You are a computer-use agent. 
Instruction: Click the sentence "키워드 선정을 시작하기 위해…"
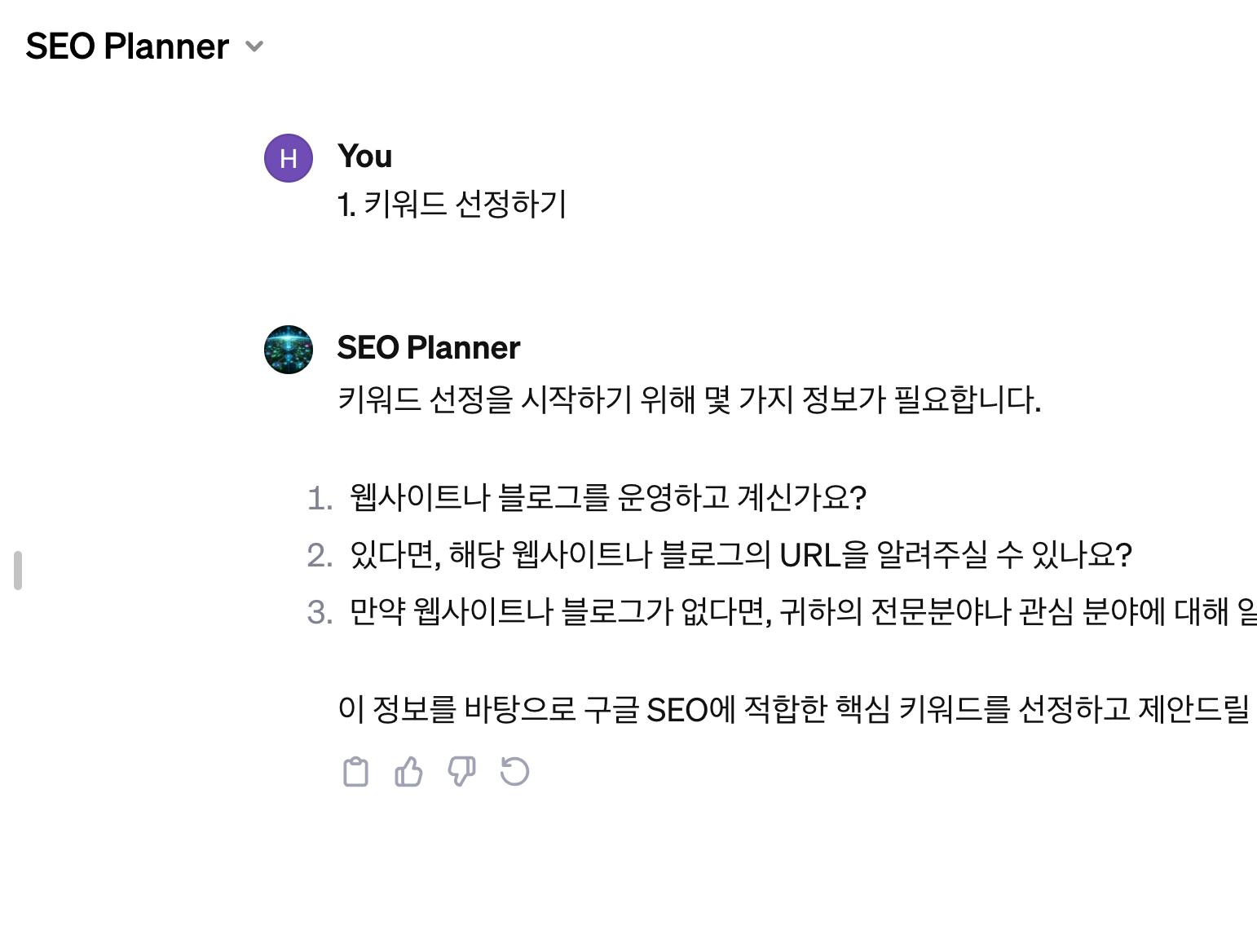point(689,399)
